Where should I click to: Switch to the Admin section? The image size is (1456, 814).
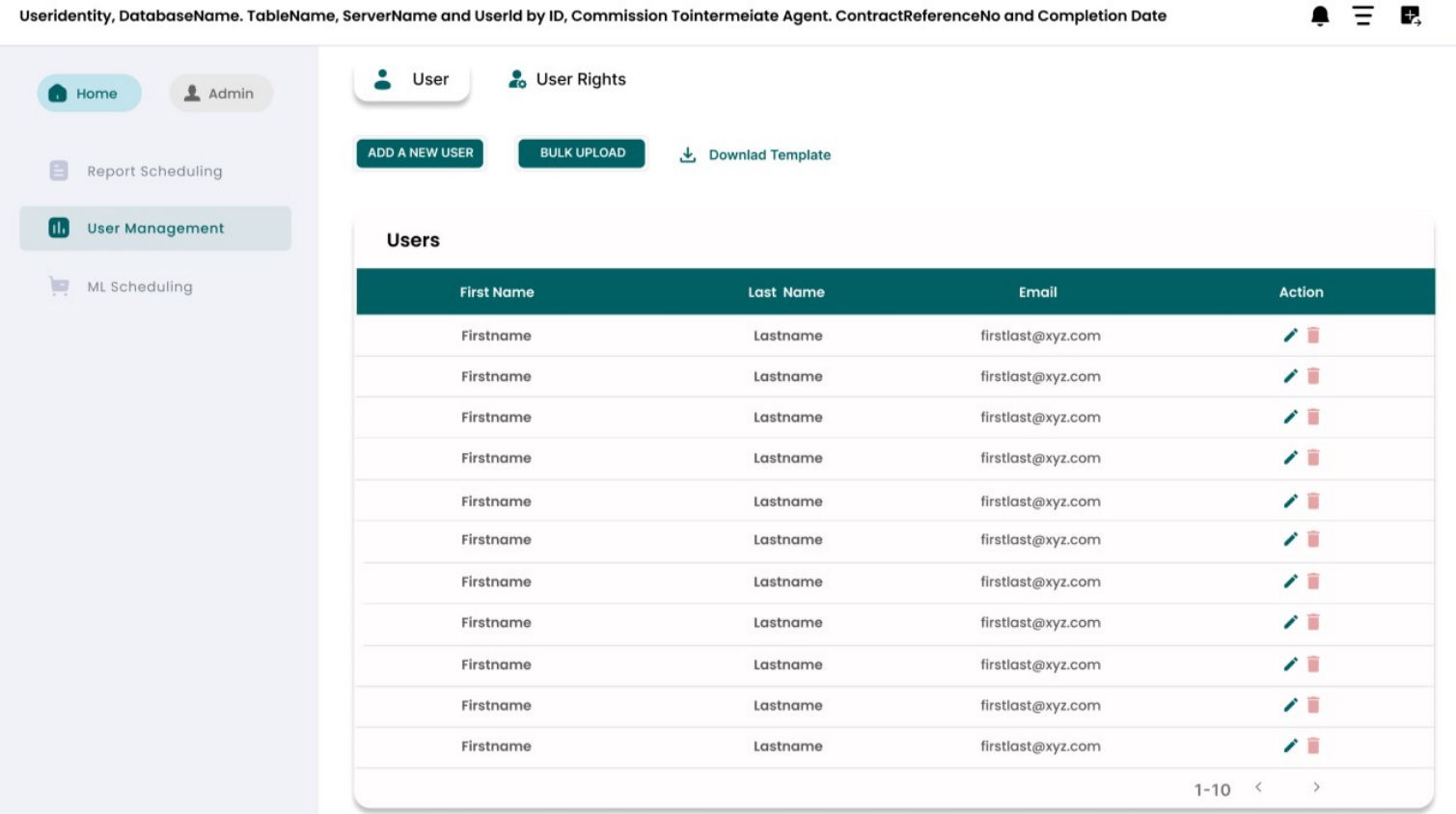[x=221, y=94]
